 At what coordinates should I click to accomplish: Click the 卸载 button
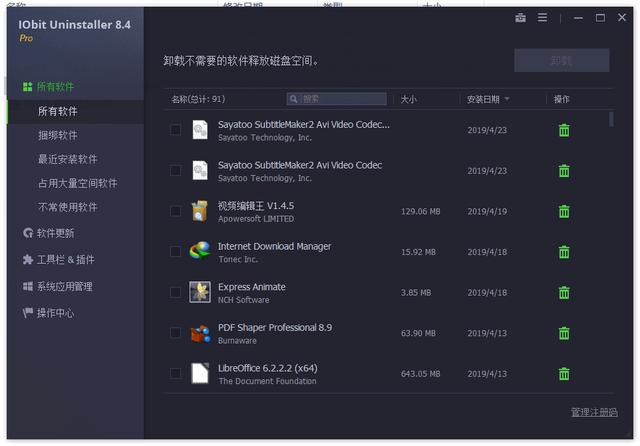pos(562,60)
